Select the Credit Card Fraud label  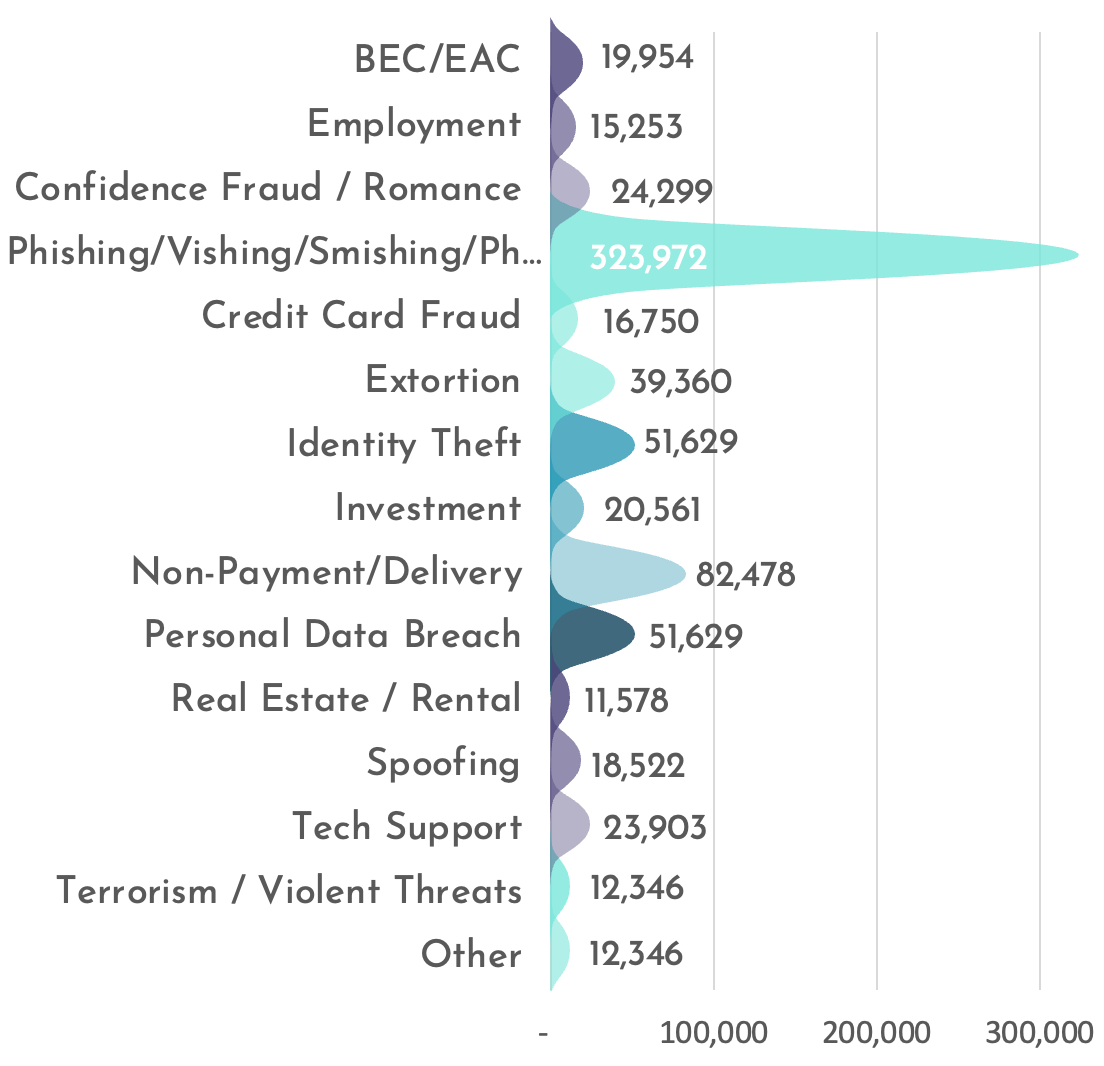[x=361, y=316]
